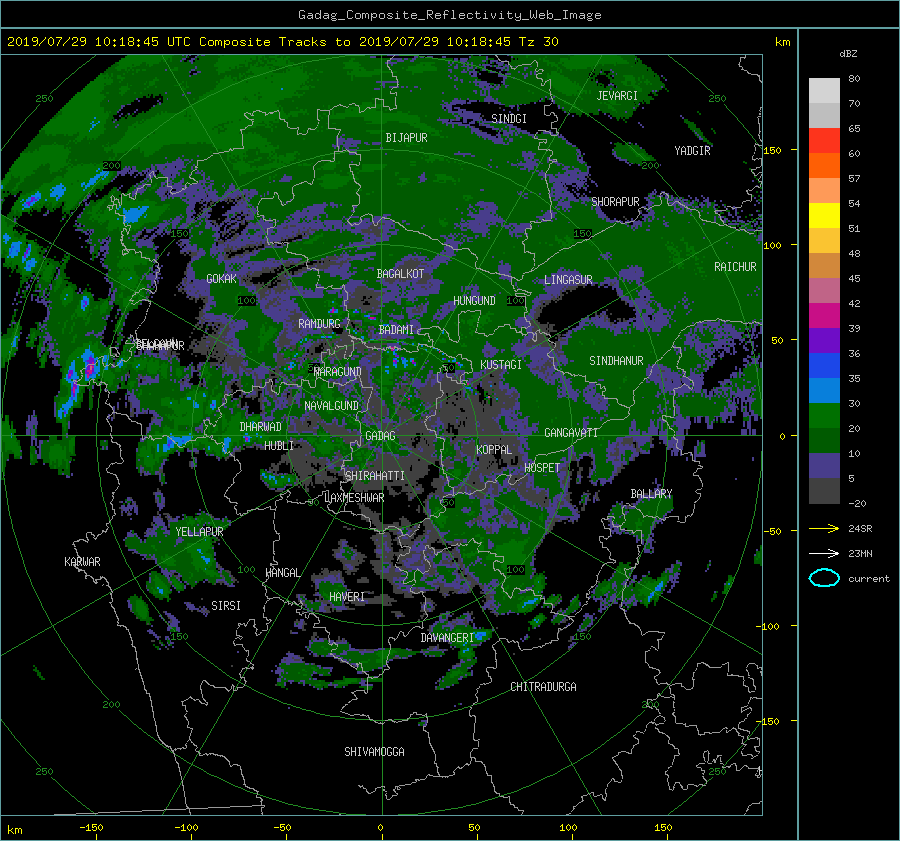This screenshot has height=841, width=900.
Task: Click the bright green 20–30 dBZ swatch
Action: (824, 415)
